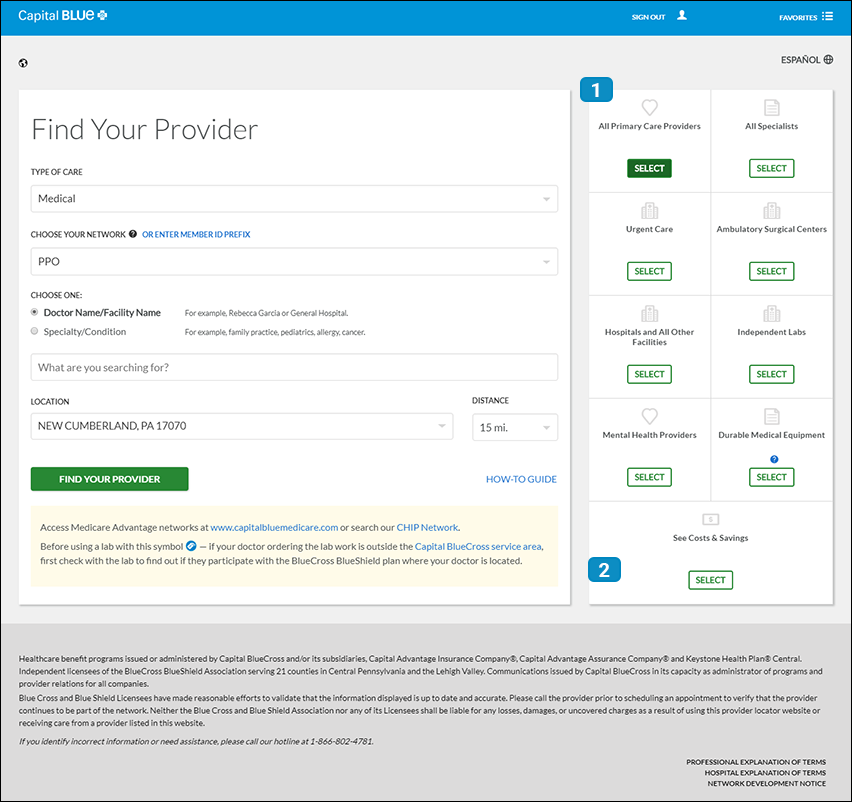Viewport: 852px width, 802px height.
Task: Select Hospitals and All Other Facilities button
Action: [x=649, y=374]
